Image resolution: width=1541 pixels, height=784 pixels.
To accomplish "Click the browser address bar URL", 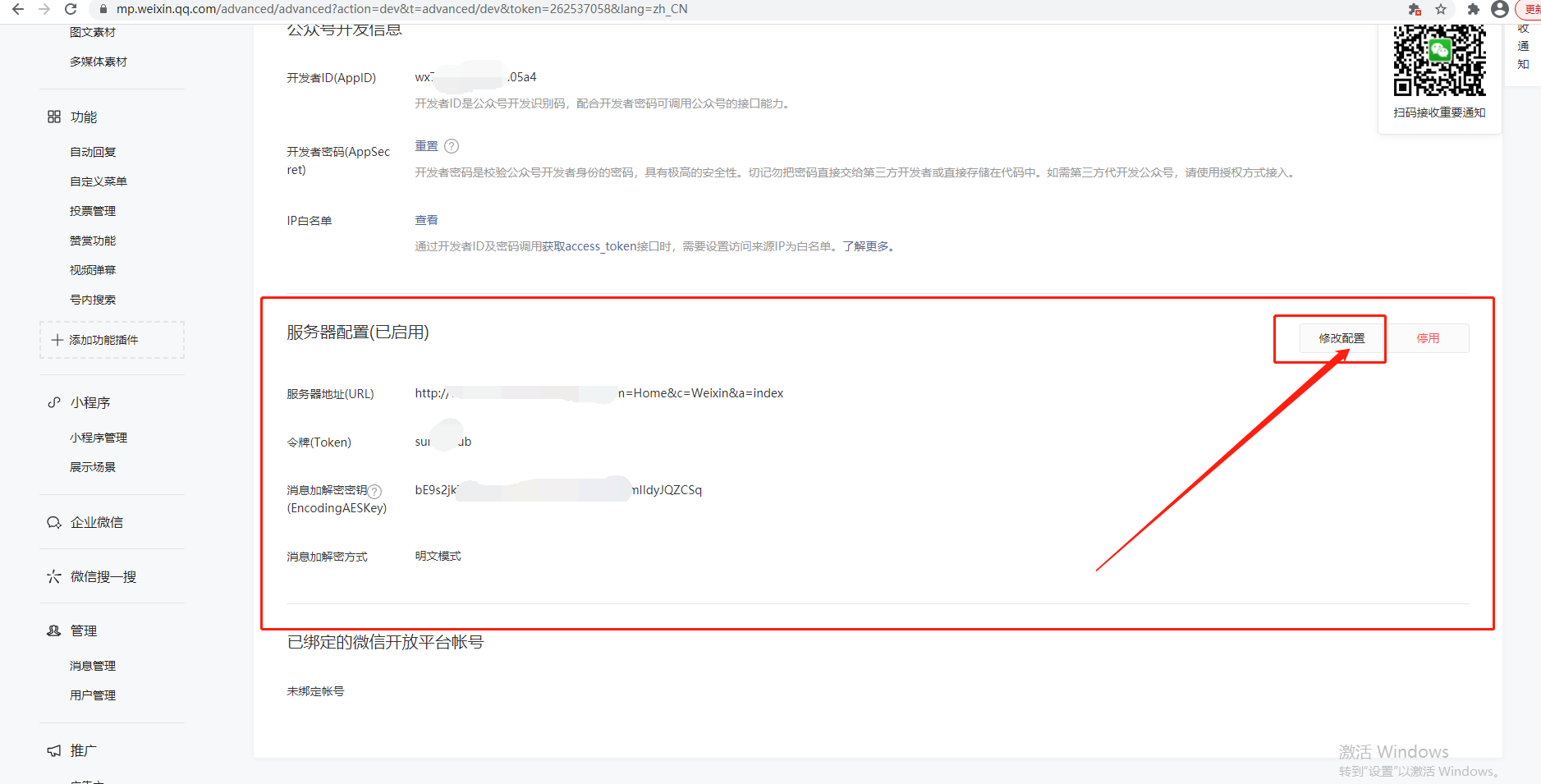I will click(402, 9).
